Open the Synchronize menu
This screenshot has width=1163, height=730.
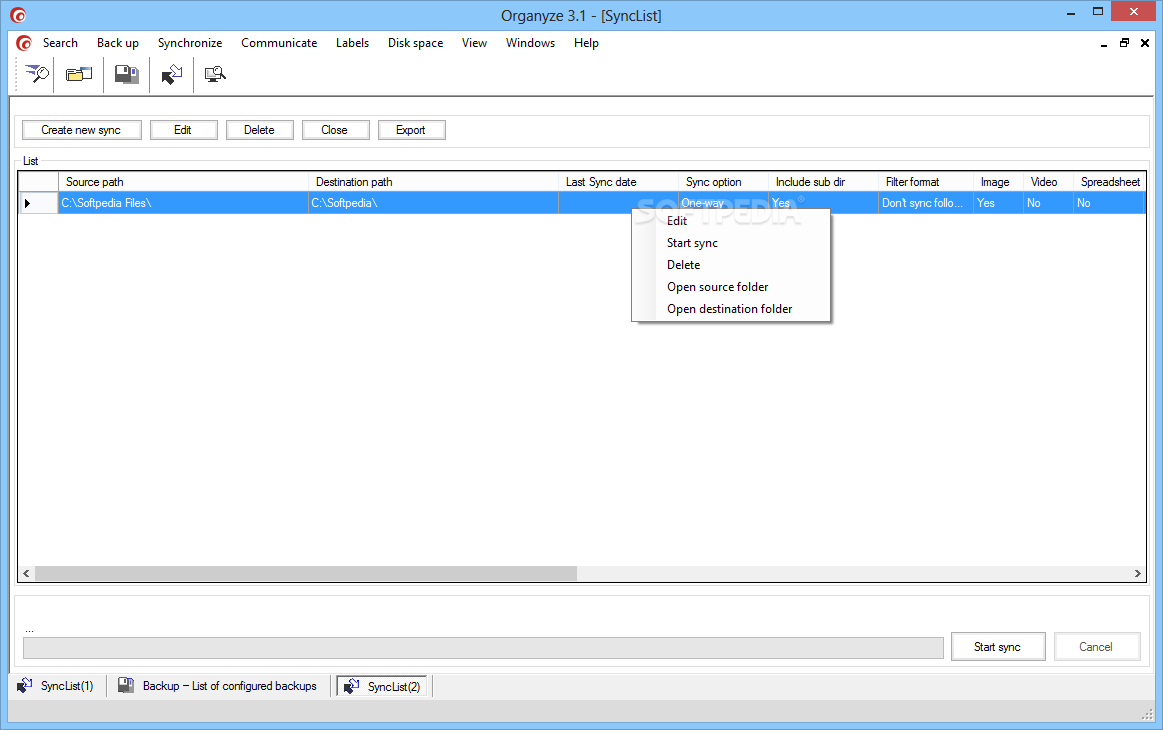(x=190, y=43)
